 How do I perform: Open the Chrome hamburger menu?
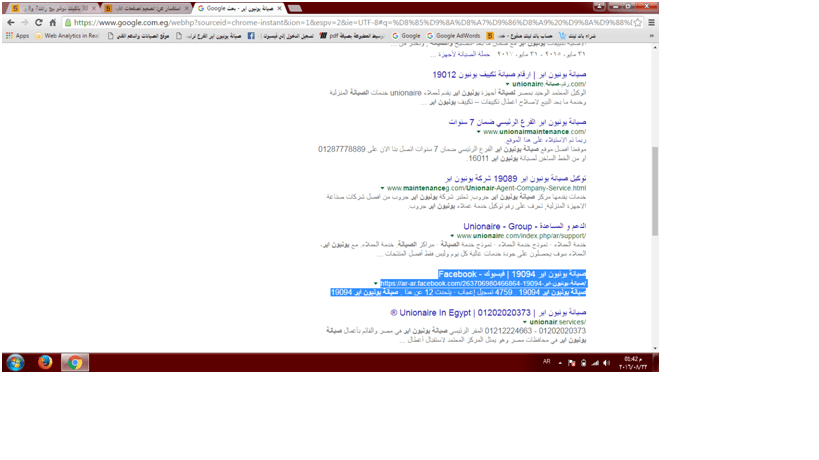[651, 22]
